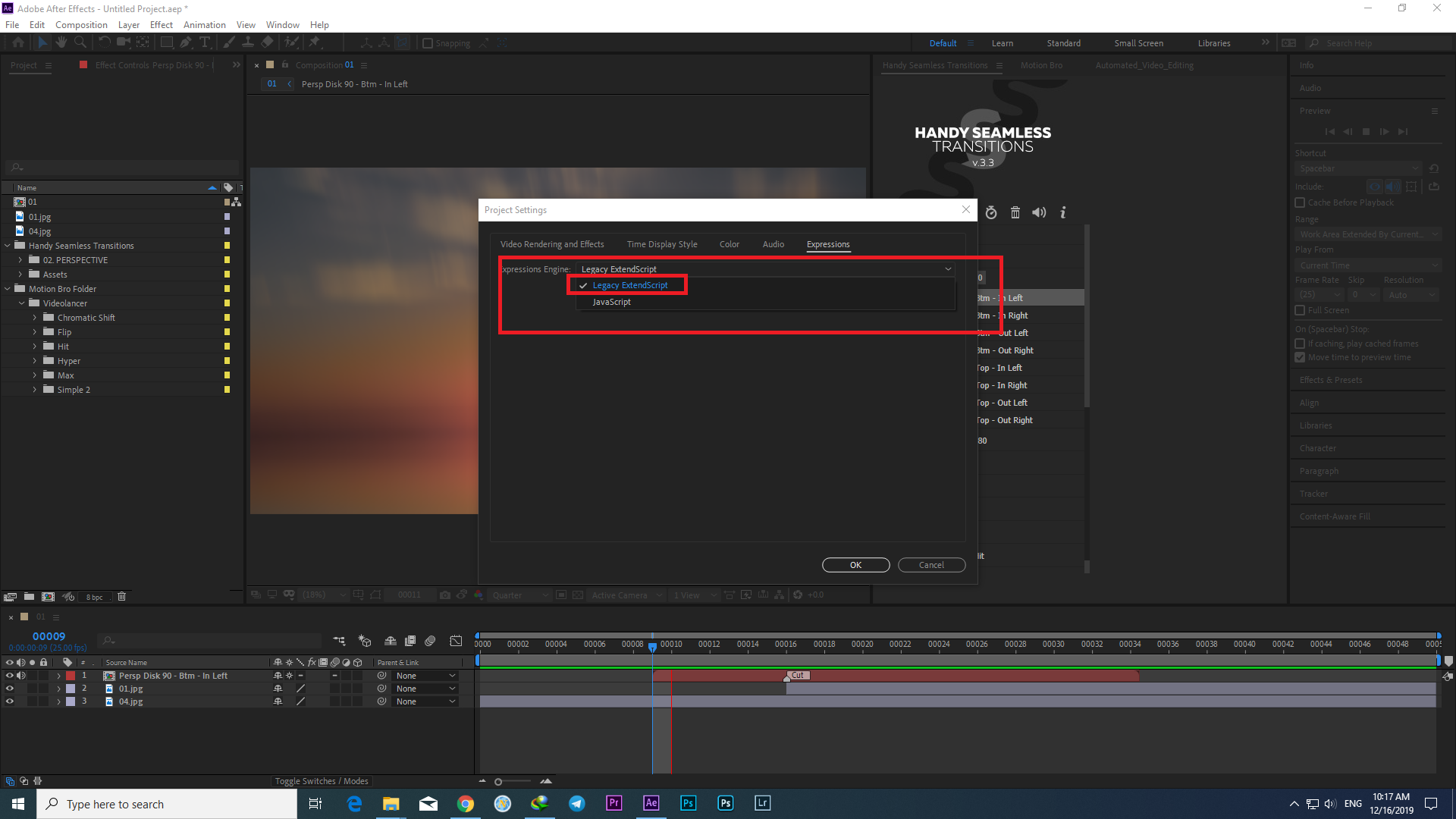Viewport: 1456px width, 819px height.
Task: Select the Horizontal Type tool
Action: pyautogui.click(x=205, y=42)
